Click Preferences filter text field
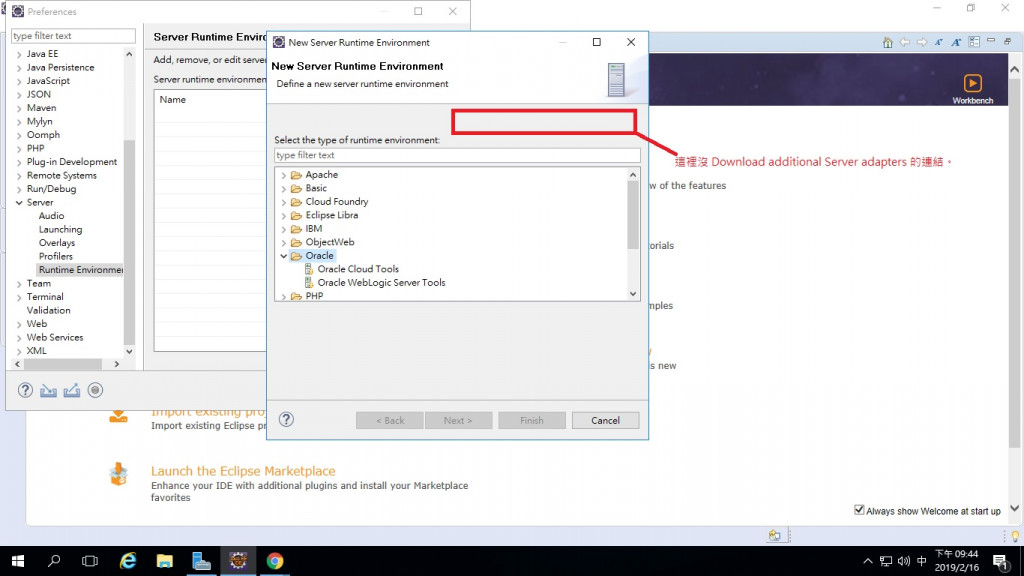 point(73,36)
